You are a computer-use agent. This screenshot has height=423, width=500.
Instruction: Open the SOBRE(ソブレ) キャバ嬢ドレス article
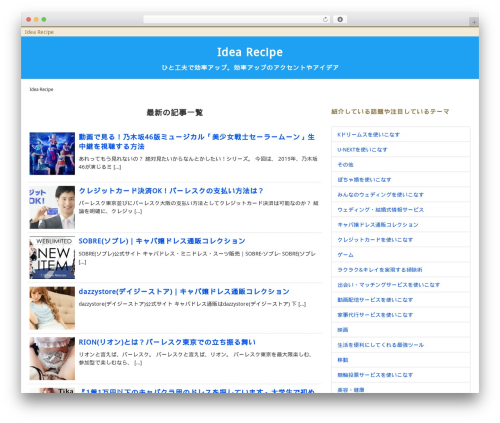click(x=162, y=241)
